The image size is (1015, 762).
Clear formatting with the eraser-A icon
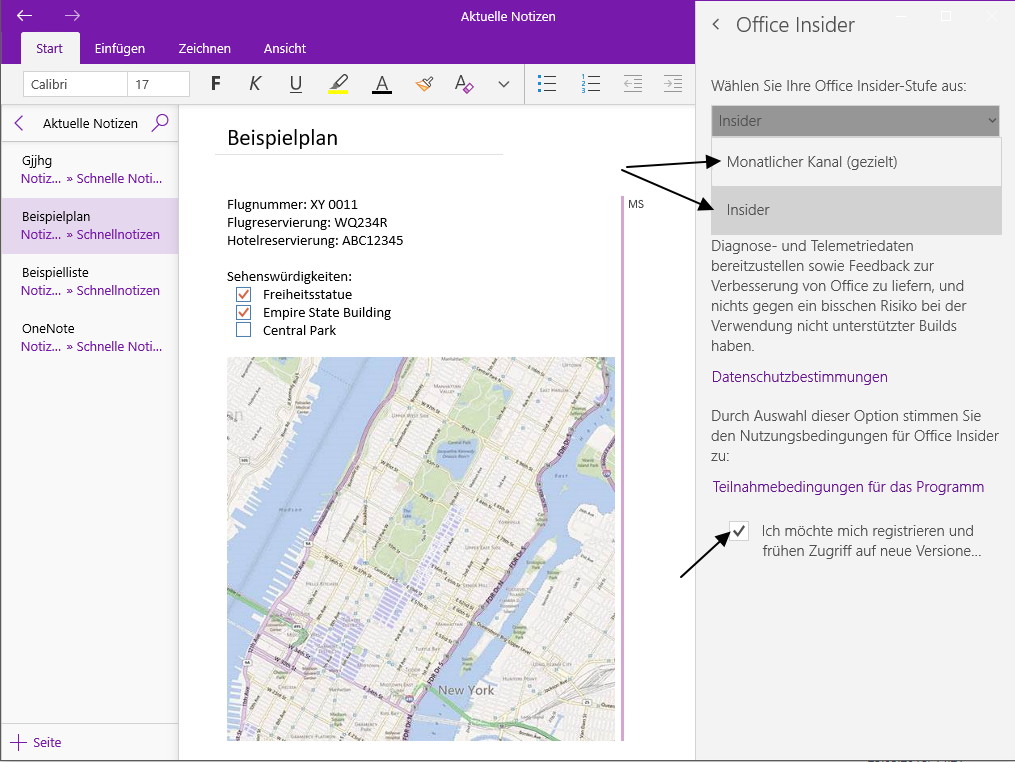click(x=464, y=84)
